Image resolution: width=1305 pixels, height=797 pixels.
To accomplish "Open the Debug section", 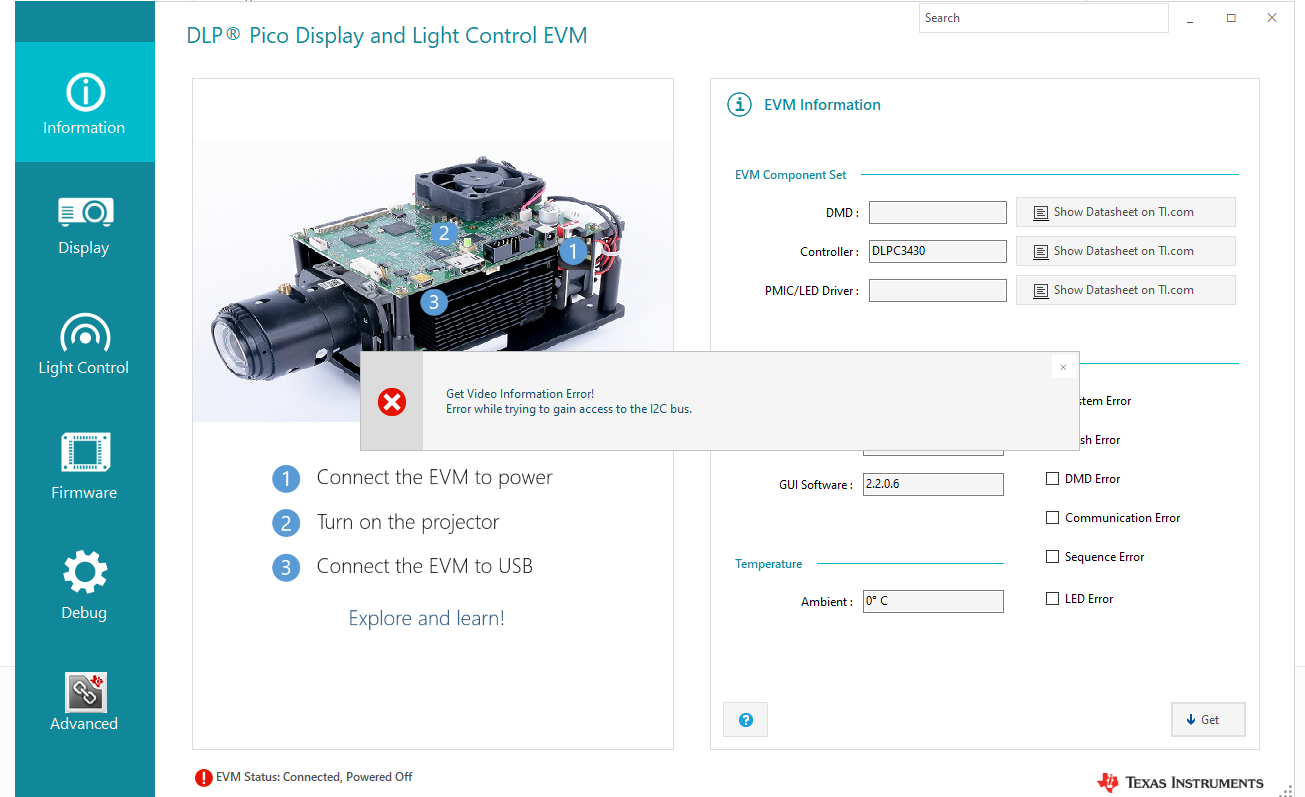I will click(84, 587).
